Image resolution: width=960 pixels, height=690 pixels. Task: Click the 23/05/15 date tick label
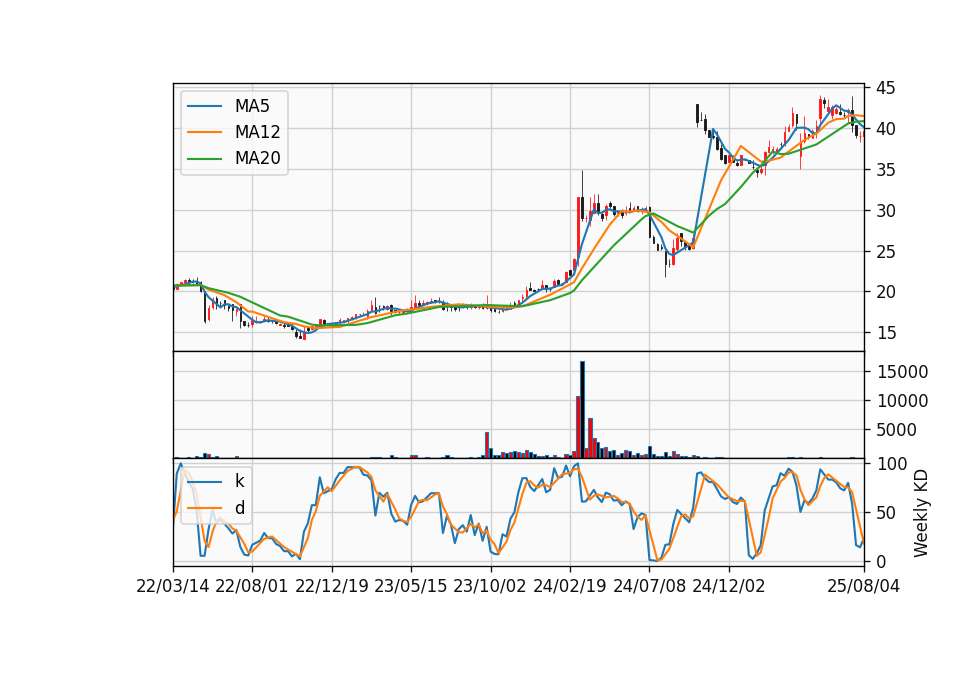pyautogui.click(x=411, y=586)
